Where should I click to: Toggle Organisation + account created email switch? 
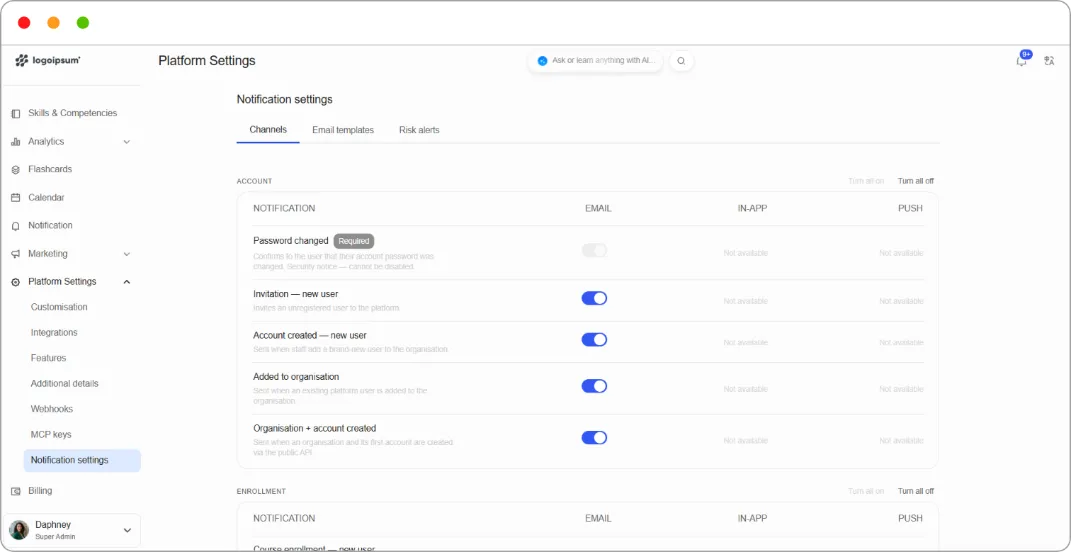pos(594,437)
